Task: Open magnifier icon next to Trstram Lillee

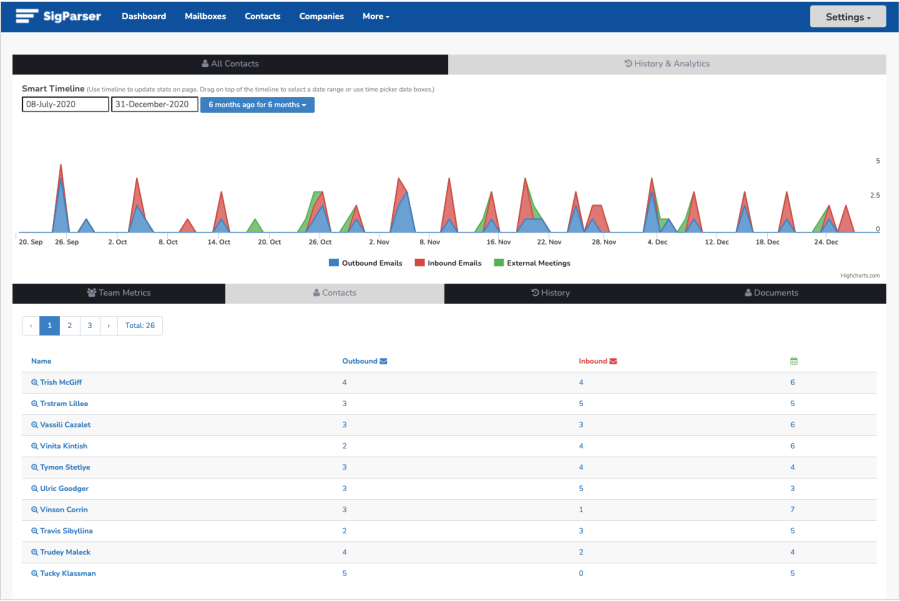Action: [x=34, y=404]
